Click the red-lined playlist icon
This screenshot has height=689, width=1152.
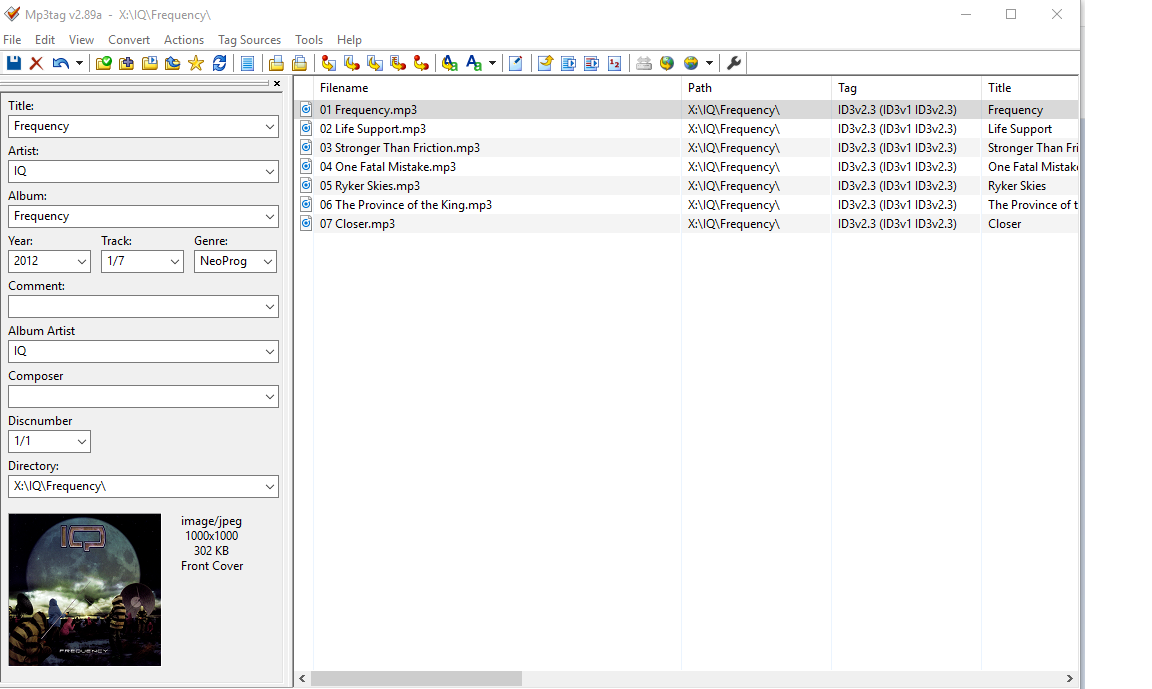click(x=591, y=63)
